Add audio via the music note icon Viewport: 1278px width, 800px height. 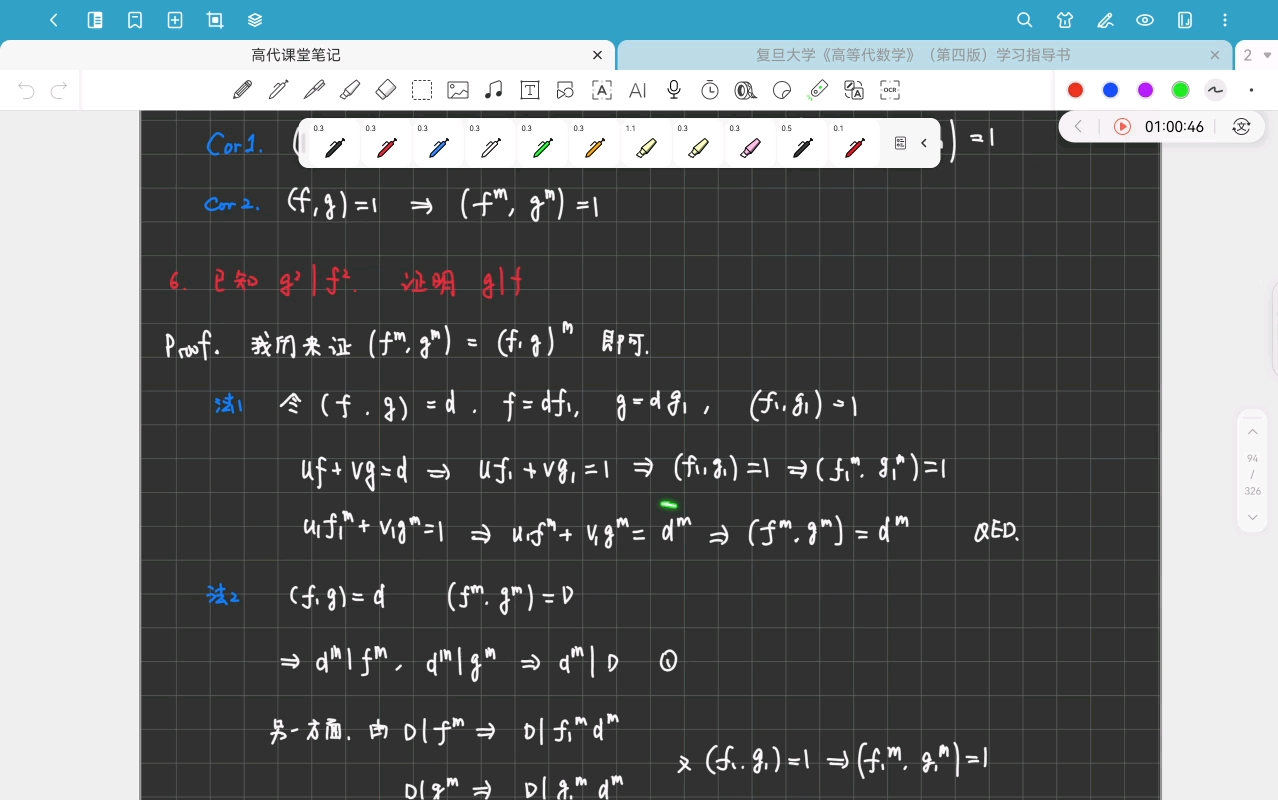[x=493, y=90]
